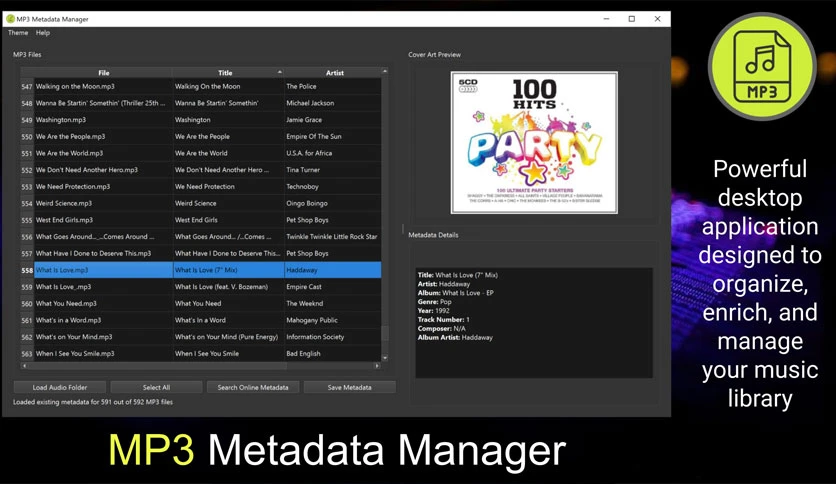Click artist Mahogany Public
Viewport: 836px width, 484px height.
tap(312, 320)
